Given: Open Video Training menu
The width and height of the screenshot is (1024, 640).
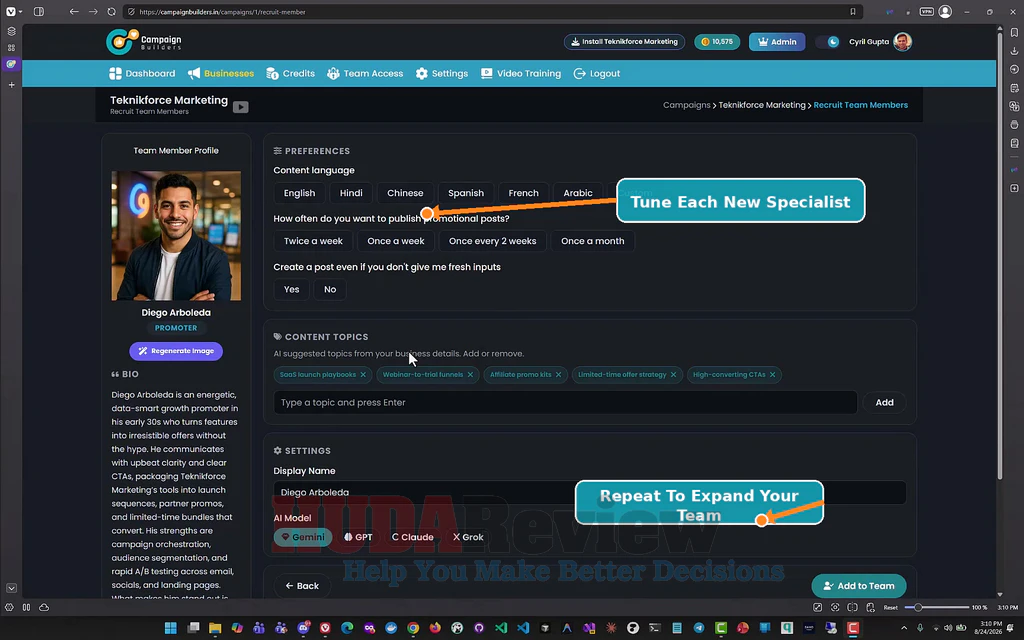Looking at the screenshot, I should click(x=521, y=74).
